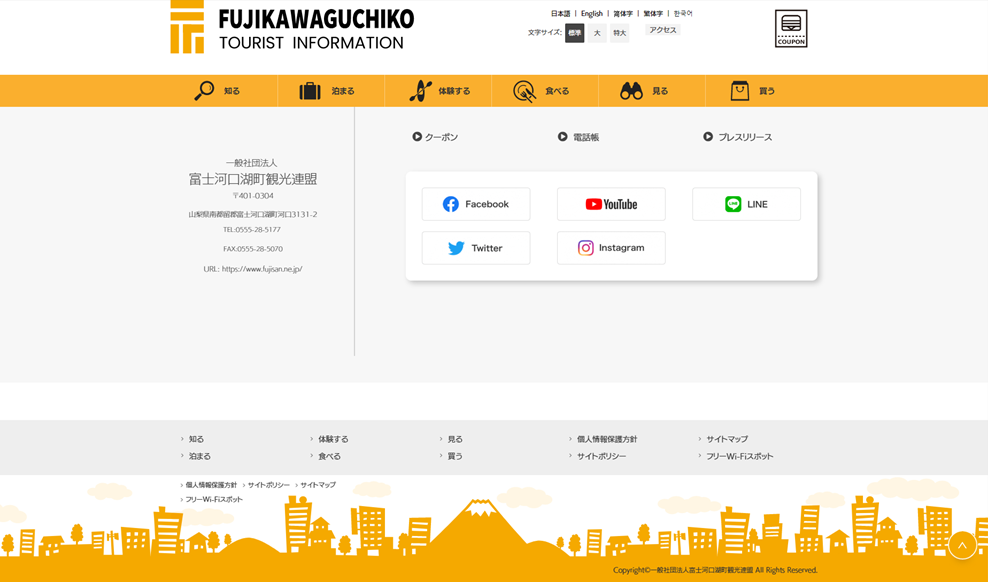Set text size to 大
This screenshot has width=988, height=582.
[x=597, y=33]
